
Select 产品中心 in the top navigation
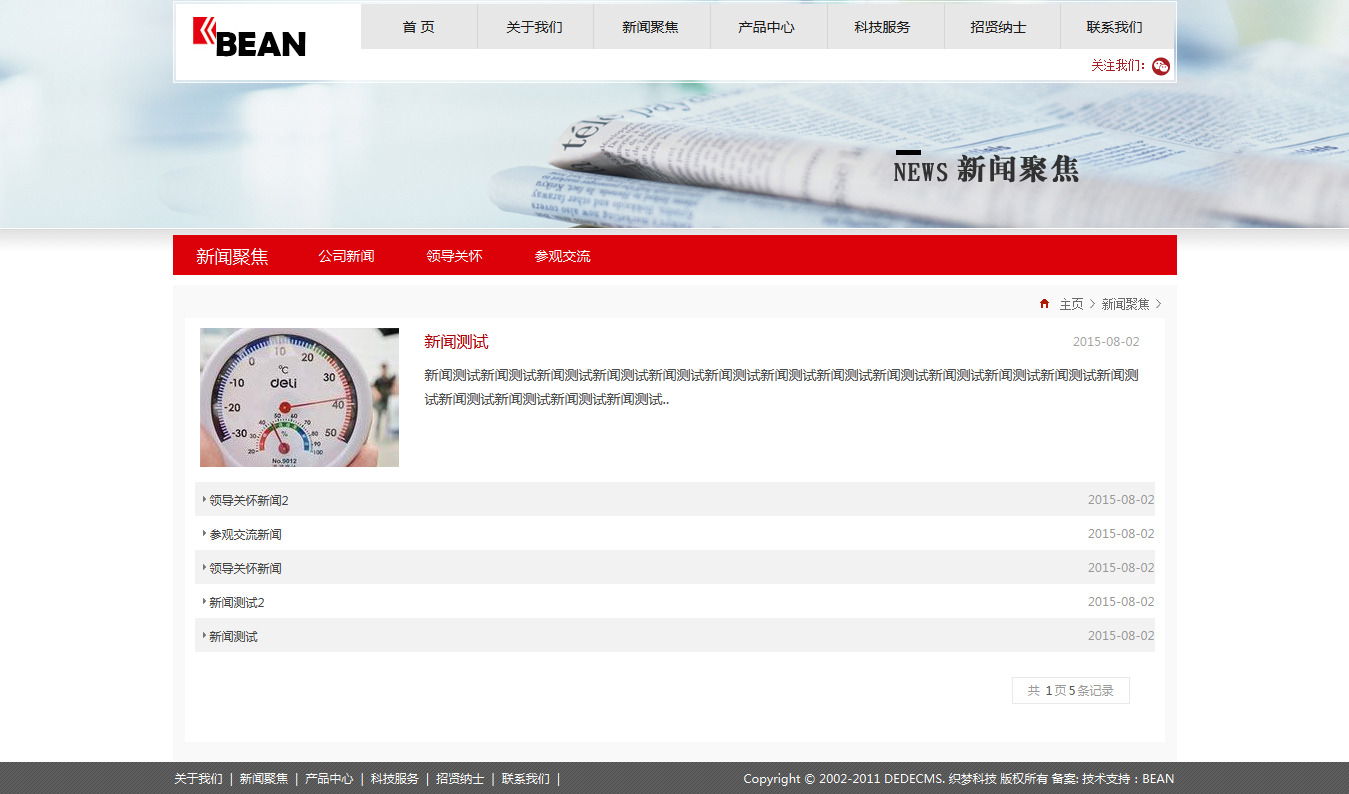(x=767, y=27)
